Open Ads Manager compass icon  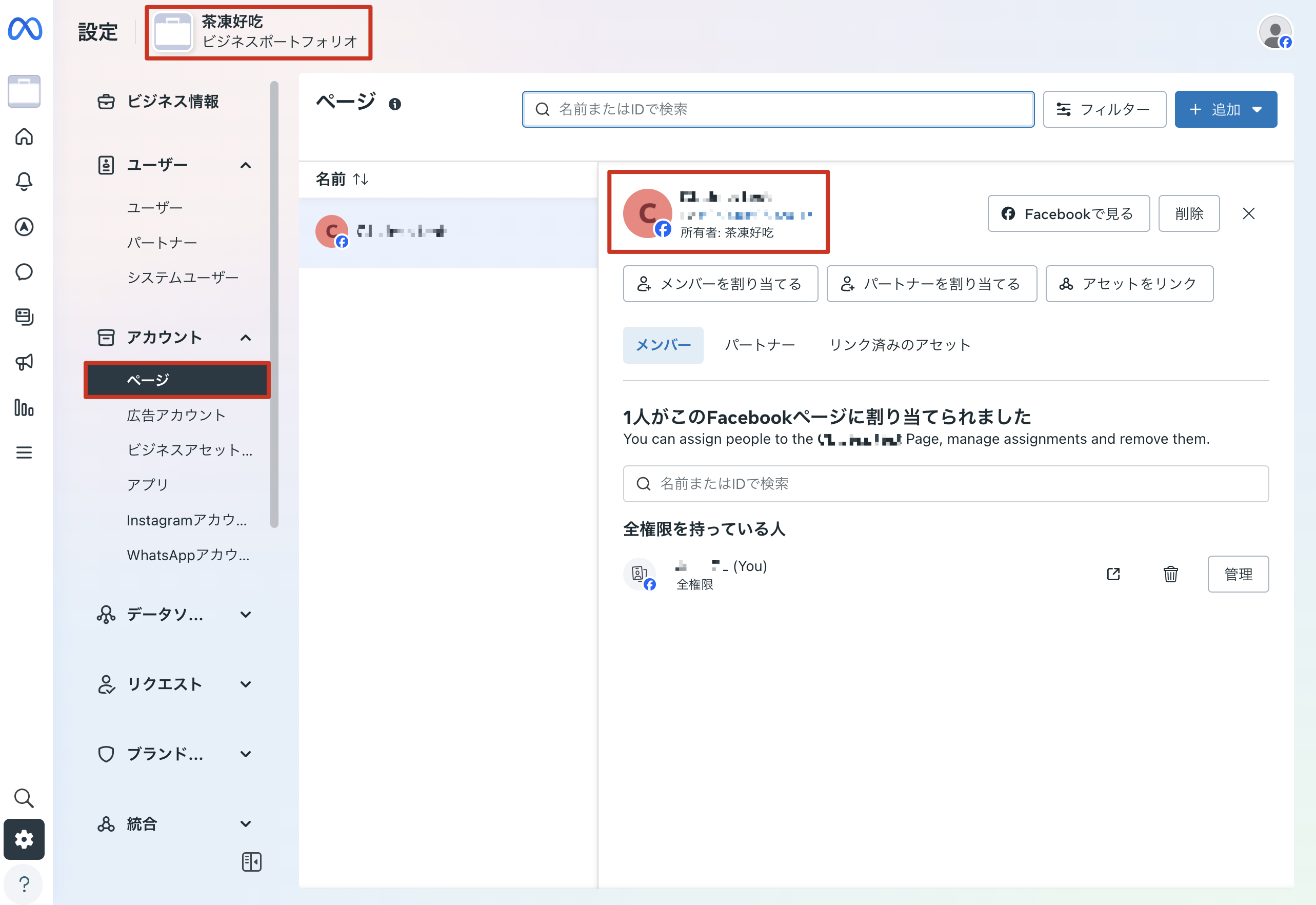pos(24,227)
